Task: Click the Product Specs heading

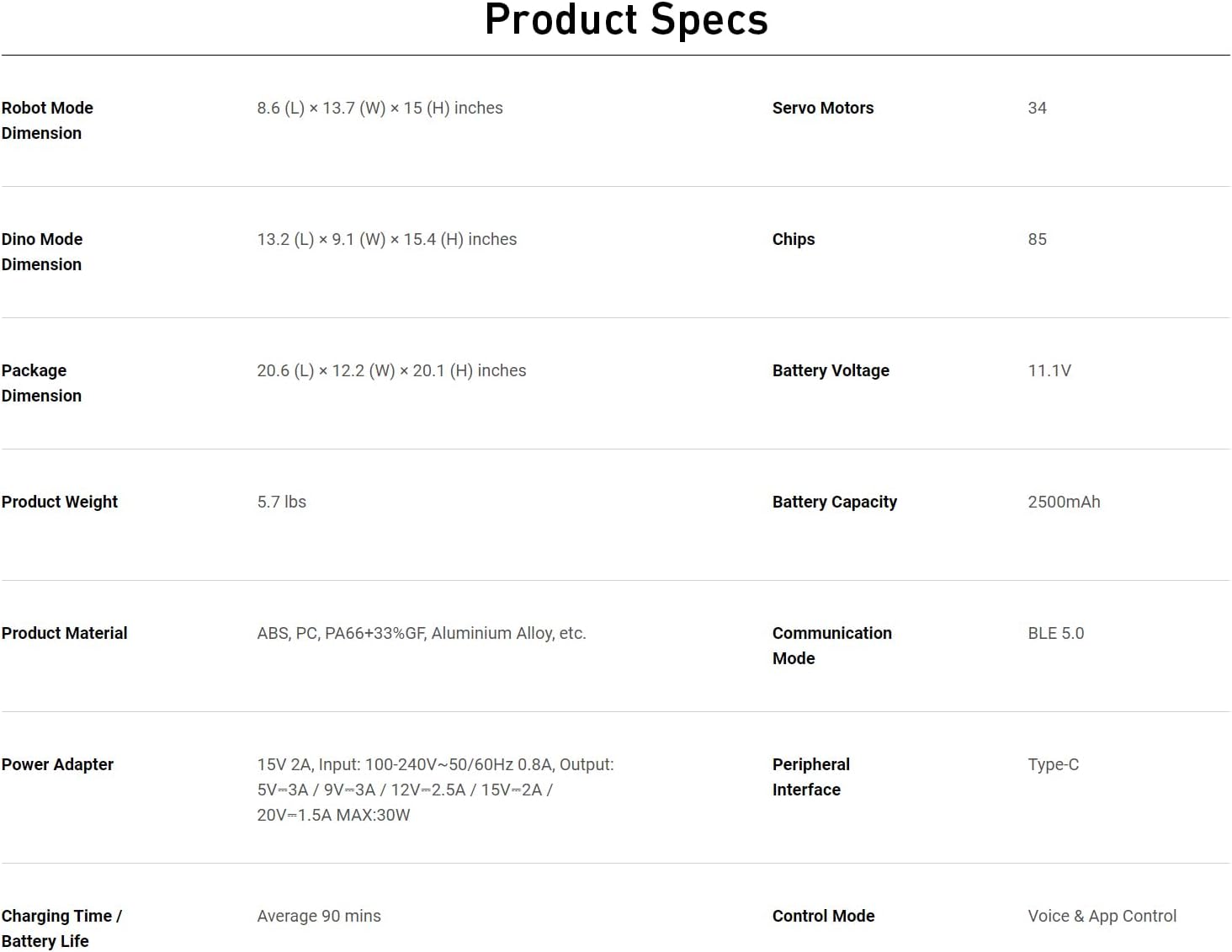Action: (626, 20)
